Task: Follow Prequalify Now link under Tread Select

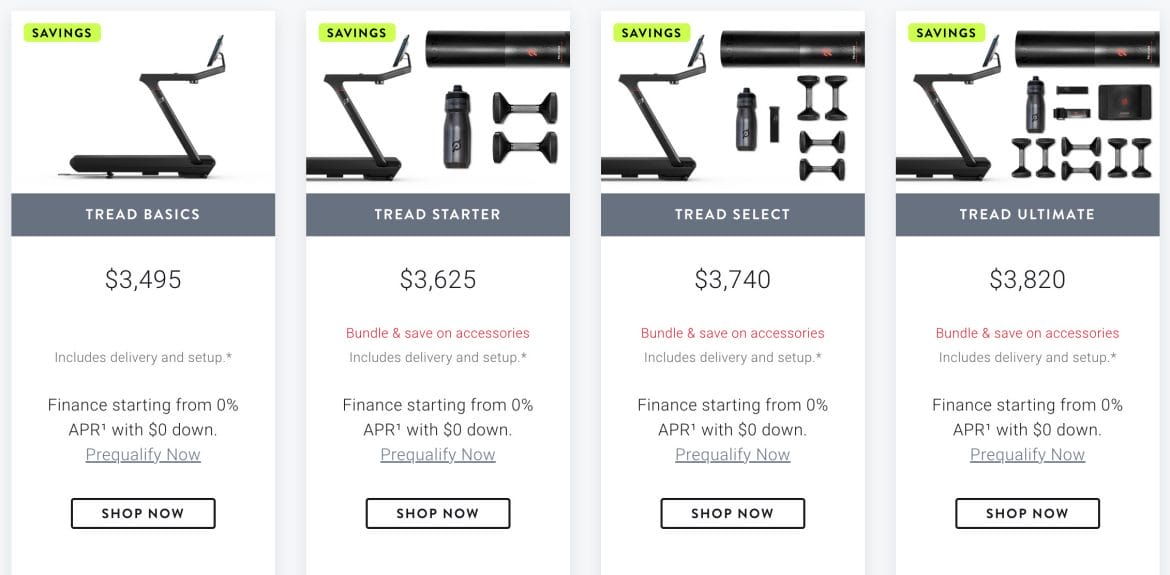Action: [x=733, y=455]
